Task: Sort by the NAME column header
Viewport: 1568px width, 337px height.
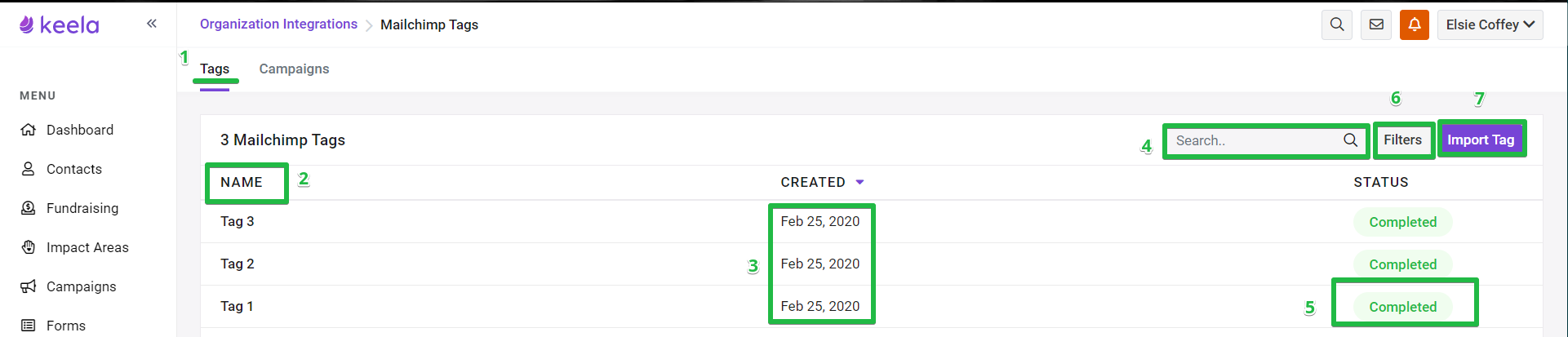Action: [242, 182]
